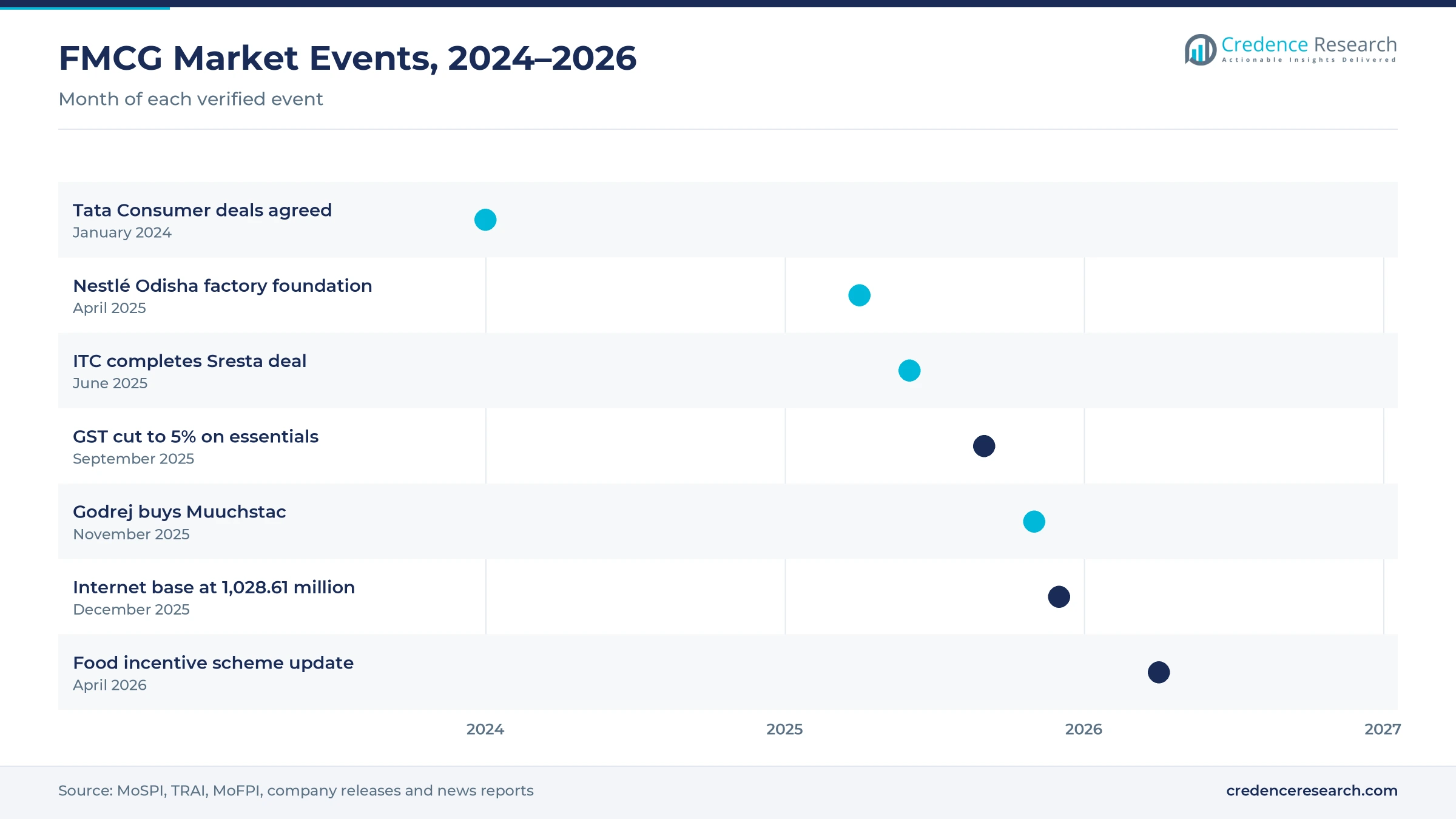Click the 'Nestlé Odisha factory foundation' label
This screenshot has height=819, width=1456.
(x=223, y=286)
